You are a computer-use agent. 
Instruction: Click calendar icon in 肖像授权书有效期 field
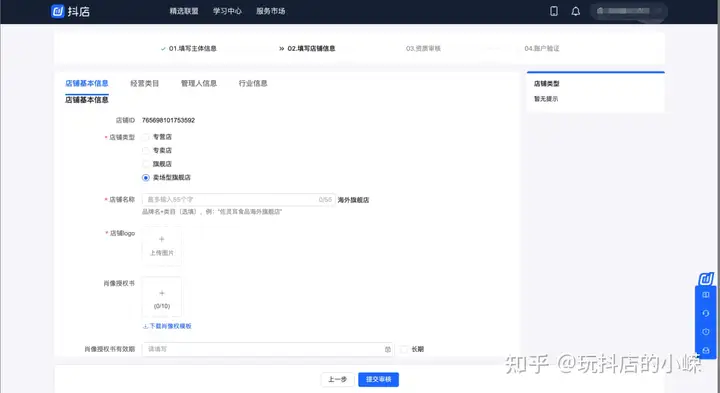[x=388, y=349]
